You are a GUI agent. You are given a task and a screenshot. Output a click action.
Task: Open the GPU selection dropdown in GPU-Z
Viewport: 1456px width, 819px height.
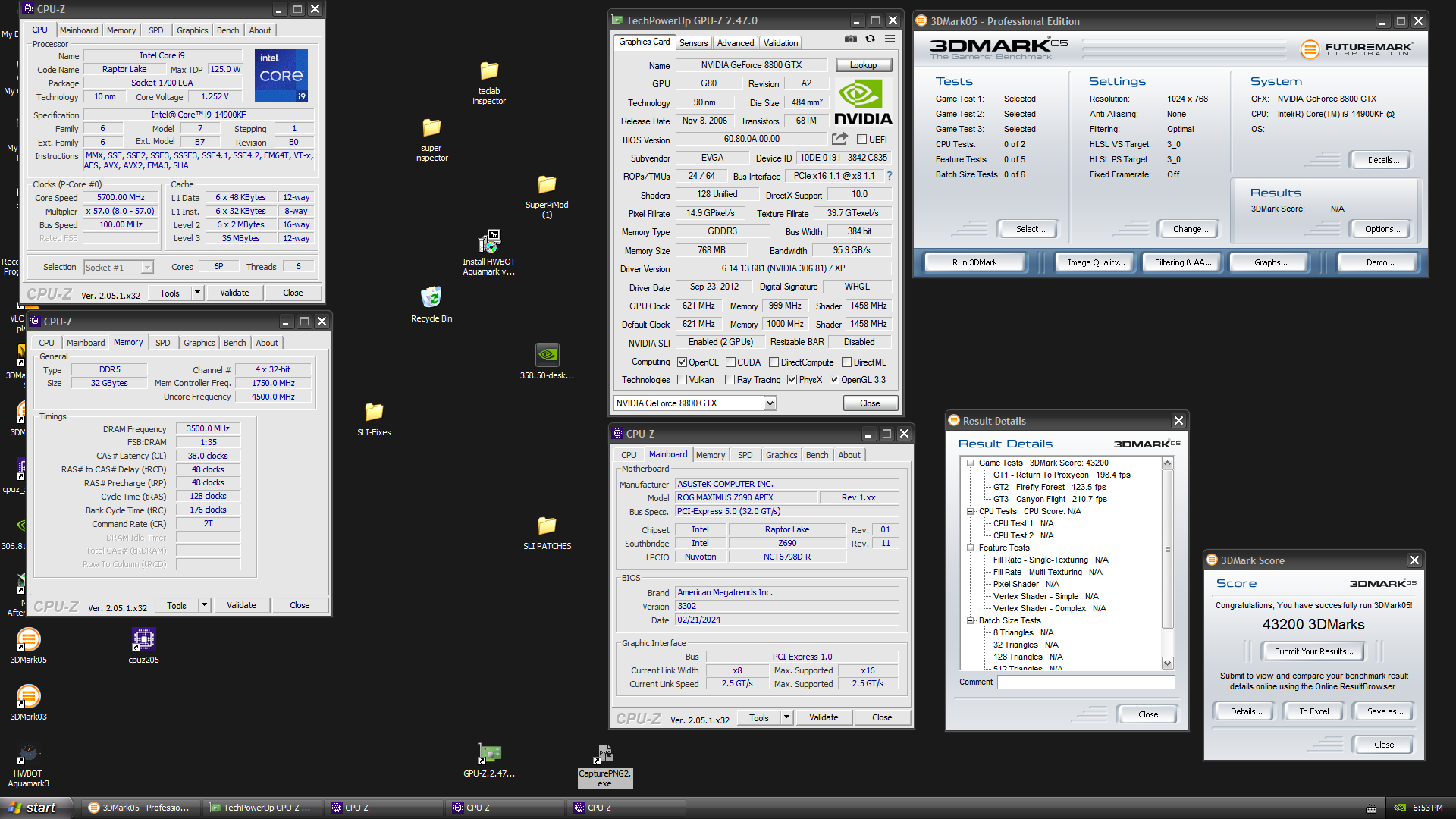tap(770, 403)
